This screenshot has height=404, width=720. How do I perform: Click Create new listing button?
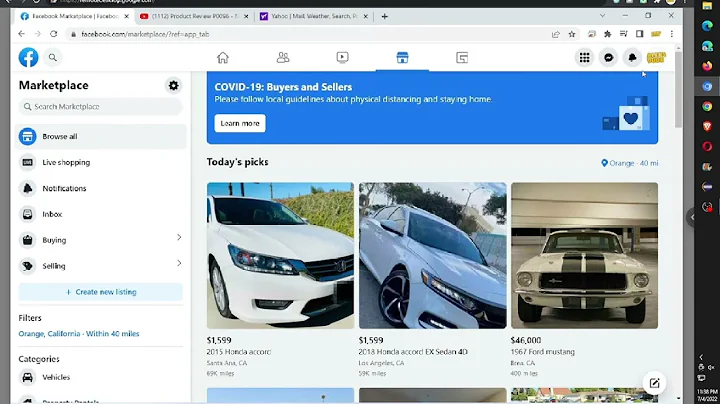pyautogui.click(x=101, y=292)
